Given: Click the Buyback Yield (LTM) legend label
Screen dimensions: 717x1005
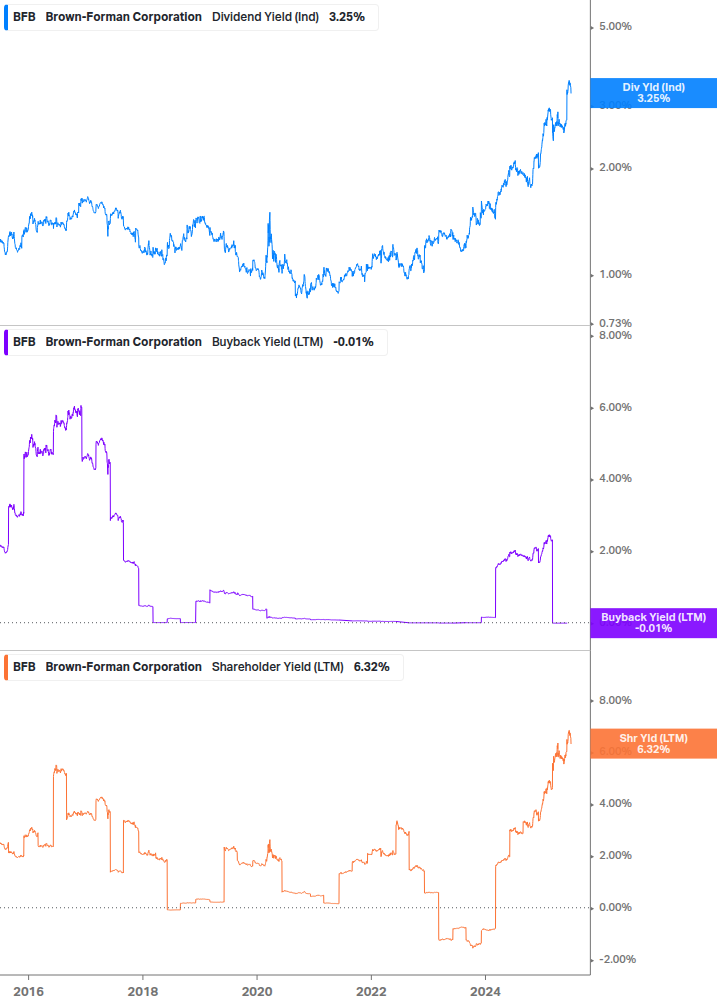Looking at the screenshot, I should click(267, 342).
